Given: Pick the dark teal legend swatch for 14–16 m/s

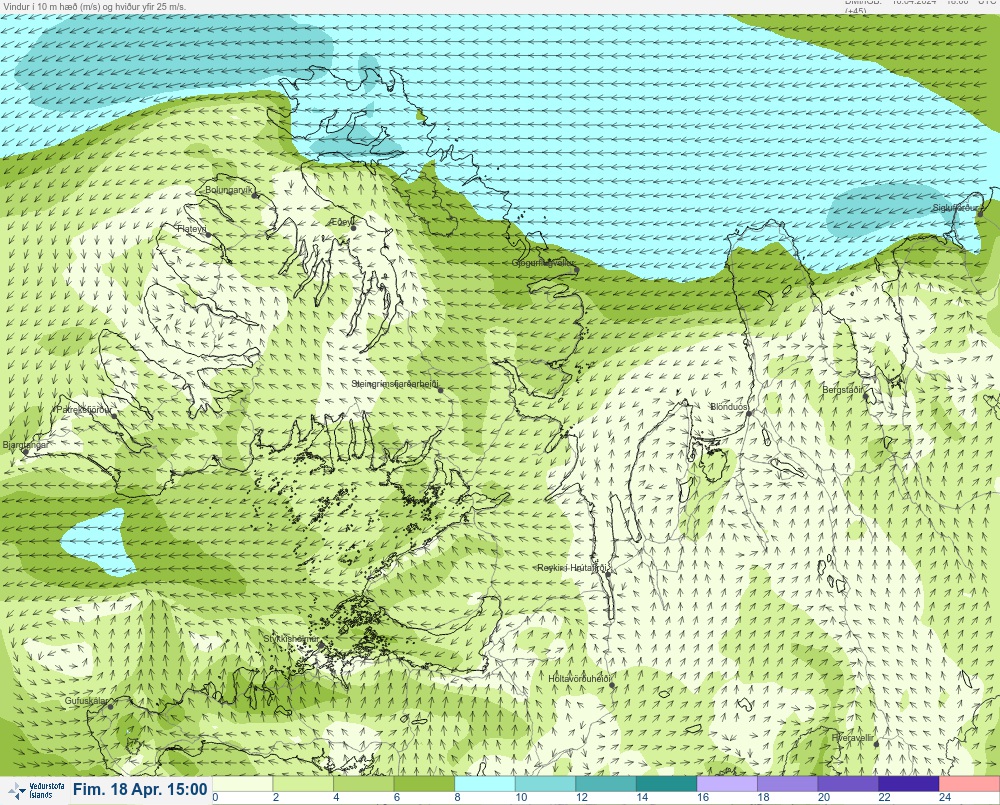Looking at the screenshot, I should (x=666, y=783).
